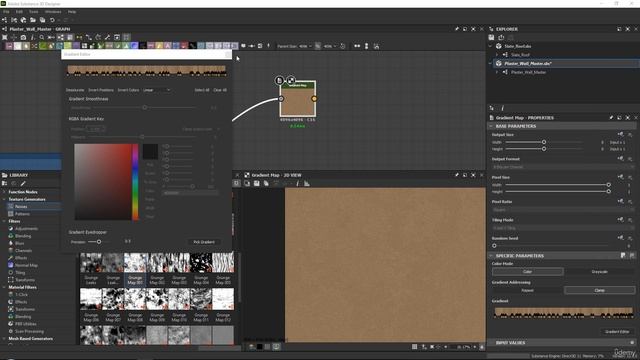640x360 pixels.
Task: Click the pink letter A text node icon
Action: click(167, 46)
